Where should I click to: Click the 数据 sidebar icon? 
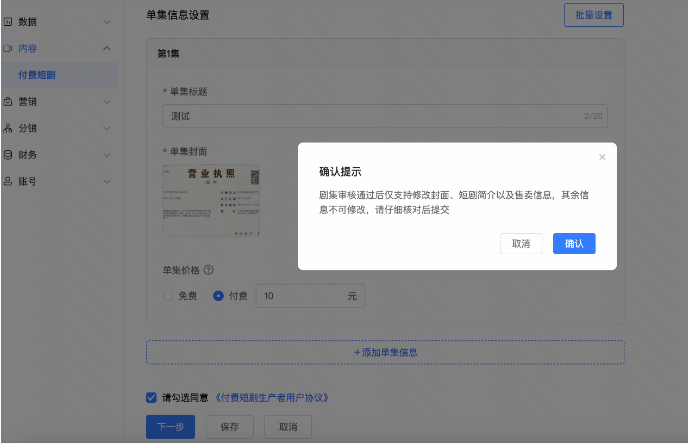point(8,21)
